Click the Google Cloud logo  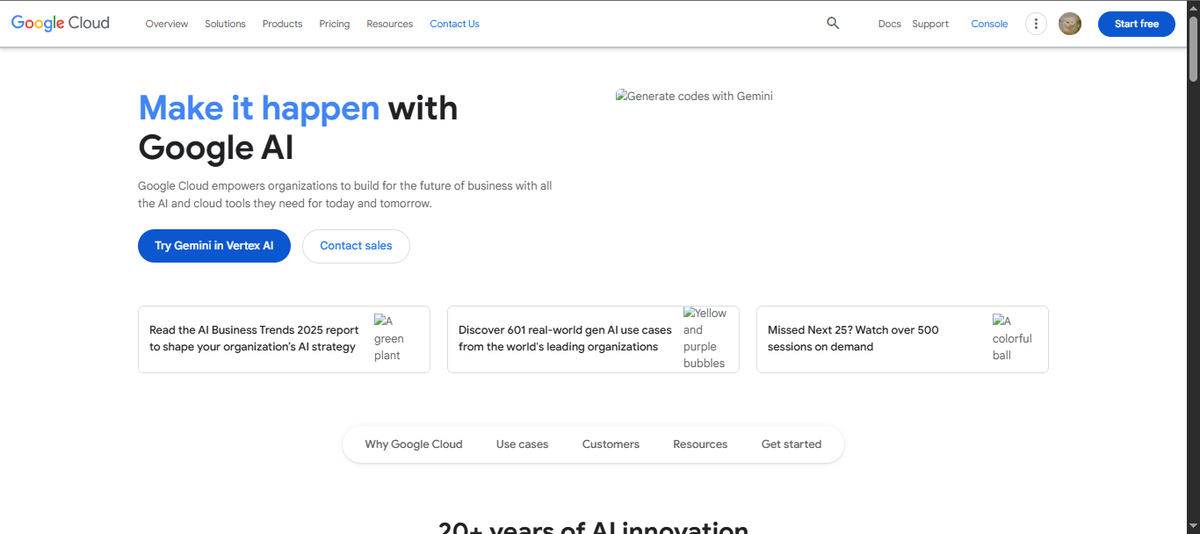pyautogui.click(x=60, y=23)
